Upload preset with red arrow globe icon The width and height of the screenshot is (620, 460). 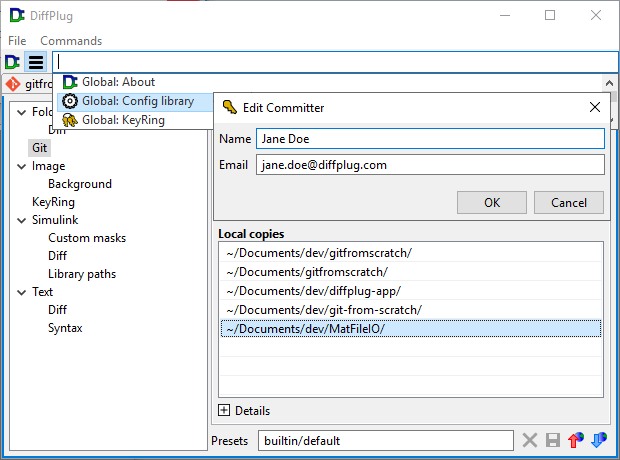coord(576,440)
